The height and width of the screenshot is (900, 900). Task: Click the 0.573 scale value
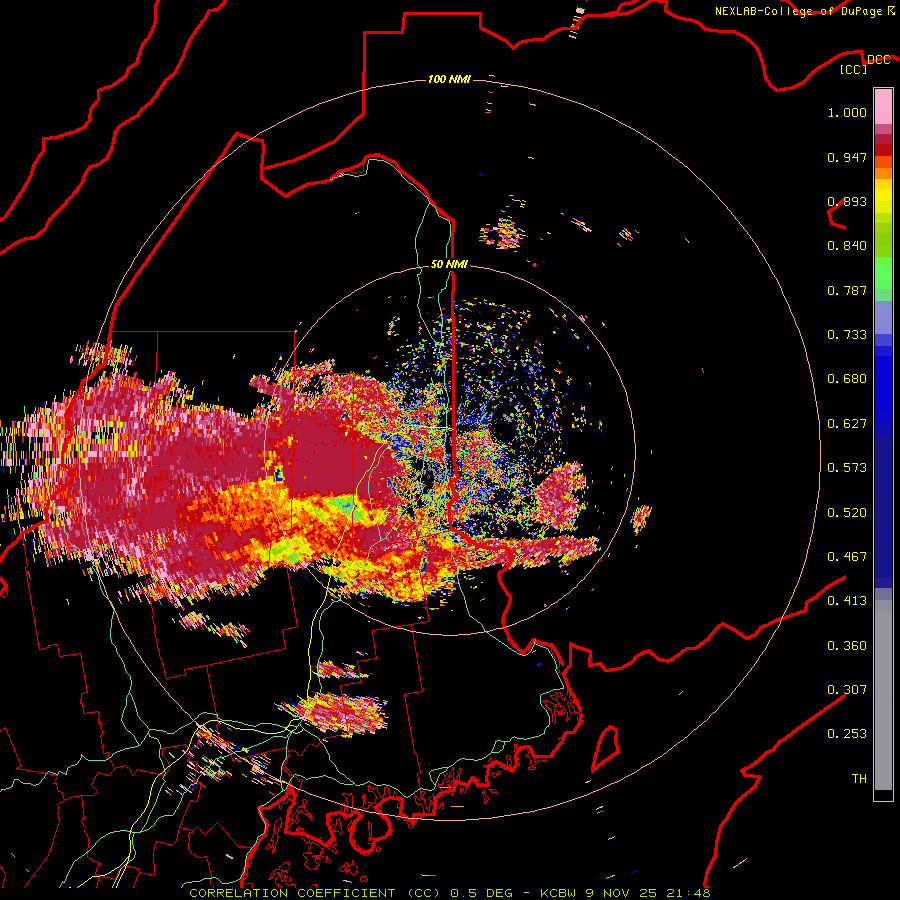(847, 468)
